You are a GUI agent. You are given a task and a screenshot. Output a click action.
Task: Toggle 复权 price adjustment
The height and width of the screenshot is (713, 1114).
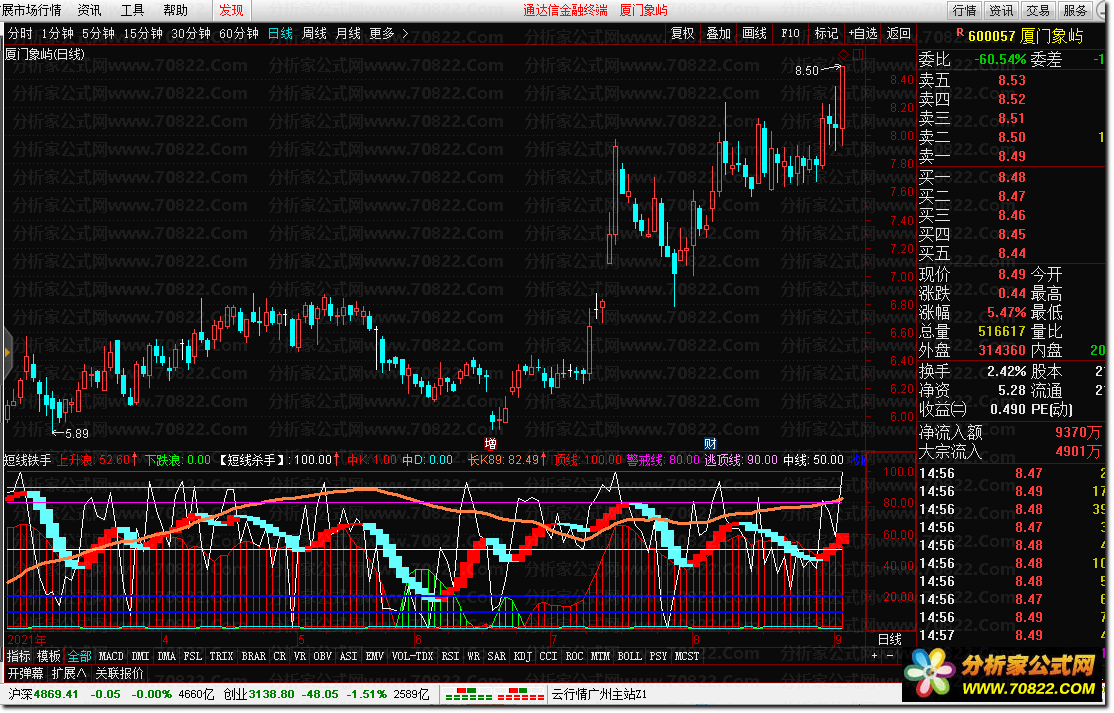683,33
